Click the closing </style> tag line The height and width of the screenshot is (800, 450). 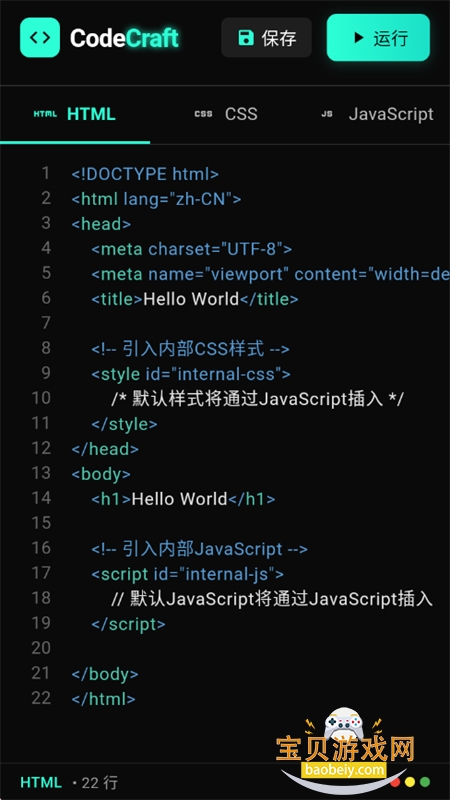(x=124, y=424)
